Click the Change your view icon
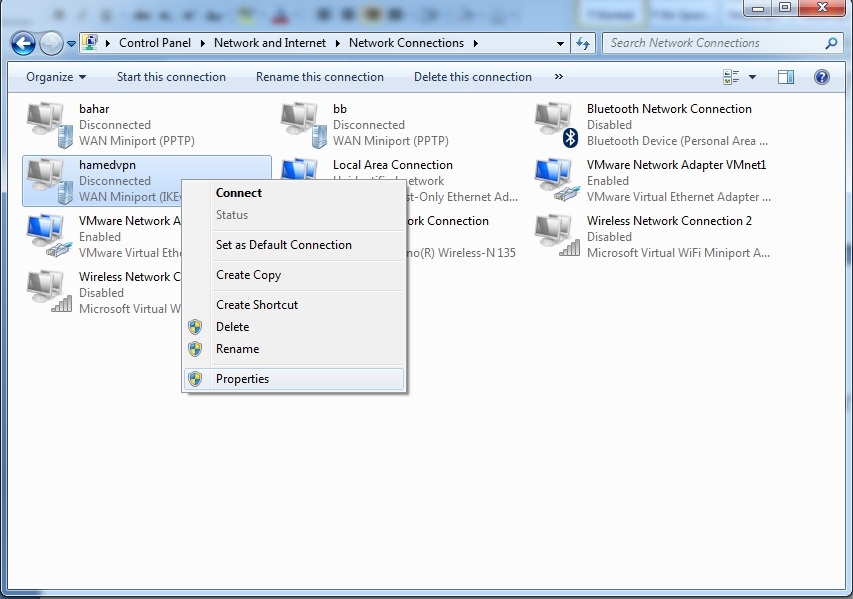 731,77
